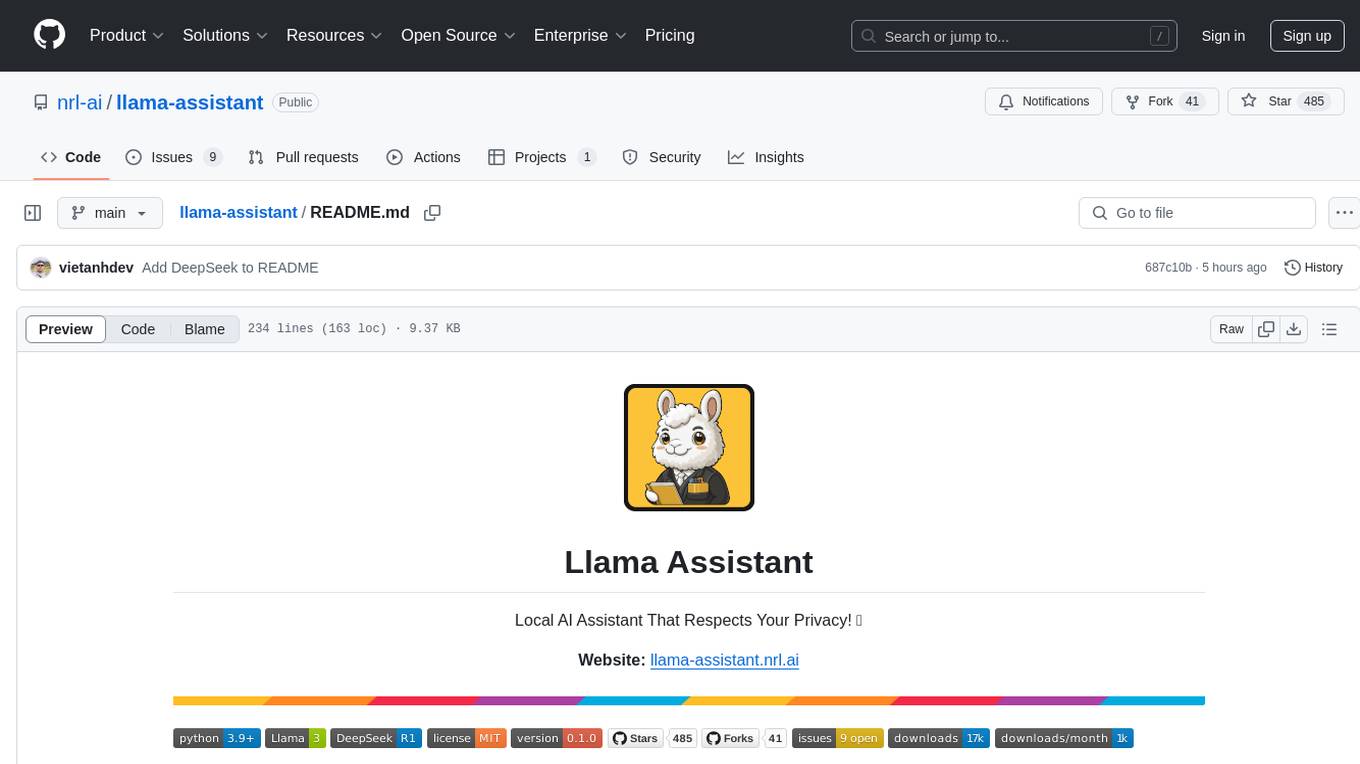Image resolution: width=1360 pixels, height=764 pixels.
Task: Open the Pull requests tab
Action: coord(303,157)
